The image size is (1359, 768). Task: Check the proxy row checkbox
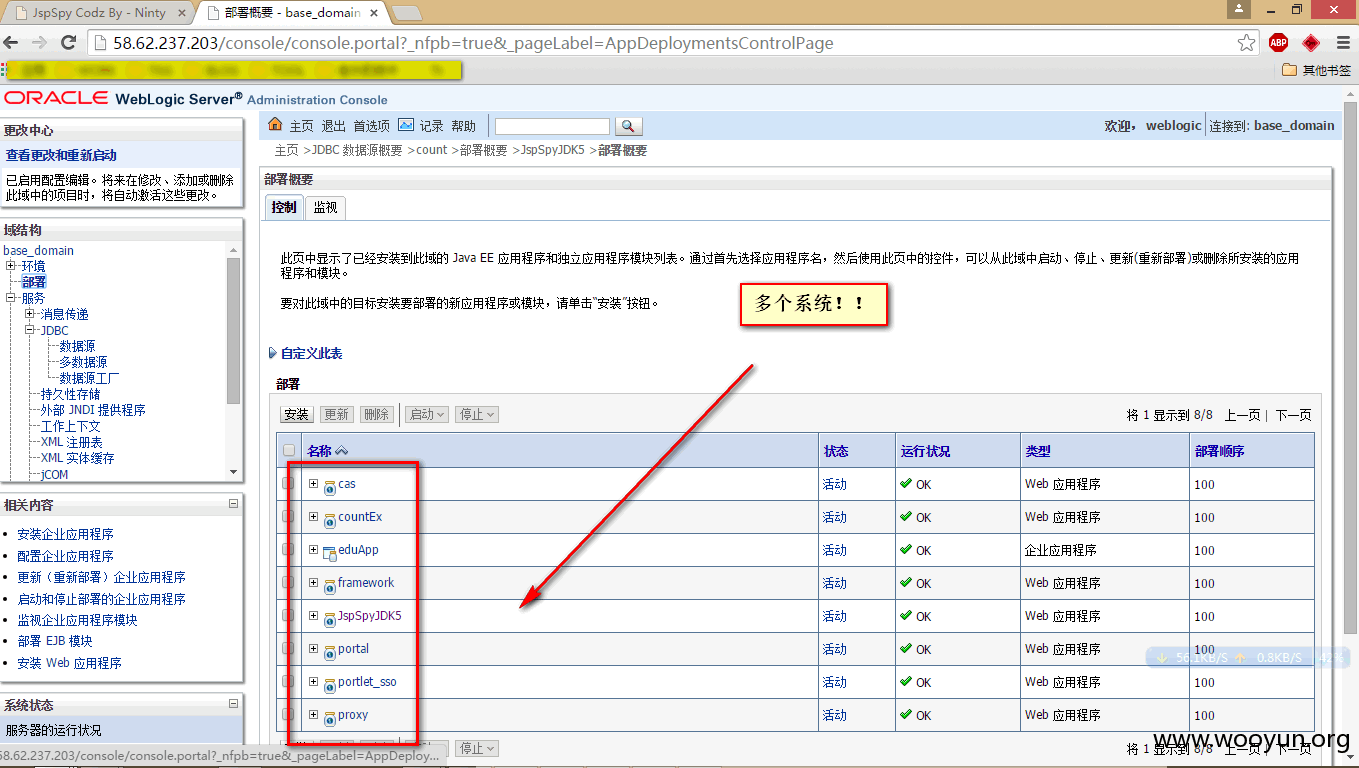tap(289, 715)
